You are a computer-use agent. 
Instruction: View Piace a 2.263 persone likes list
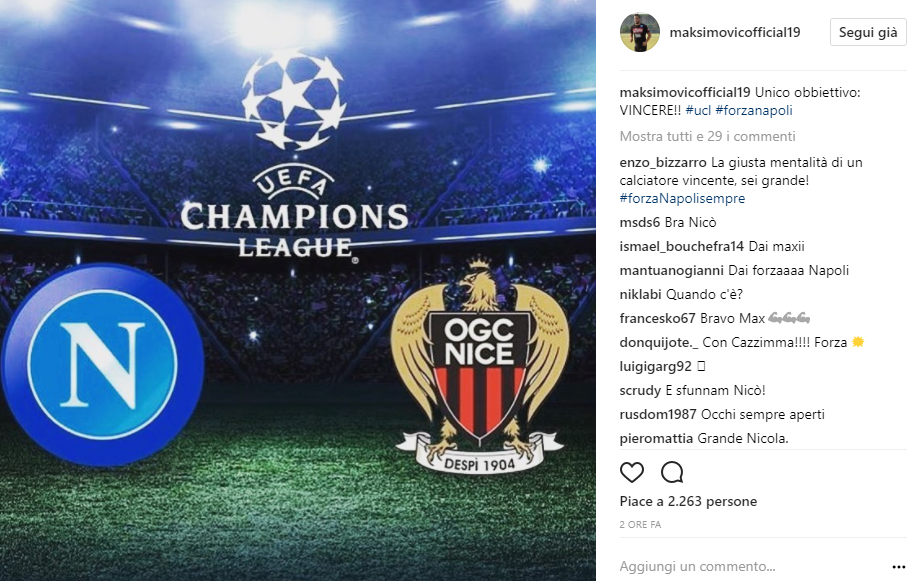pos(688,501)
